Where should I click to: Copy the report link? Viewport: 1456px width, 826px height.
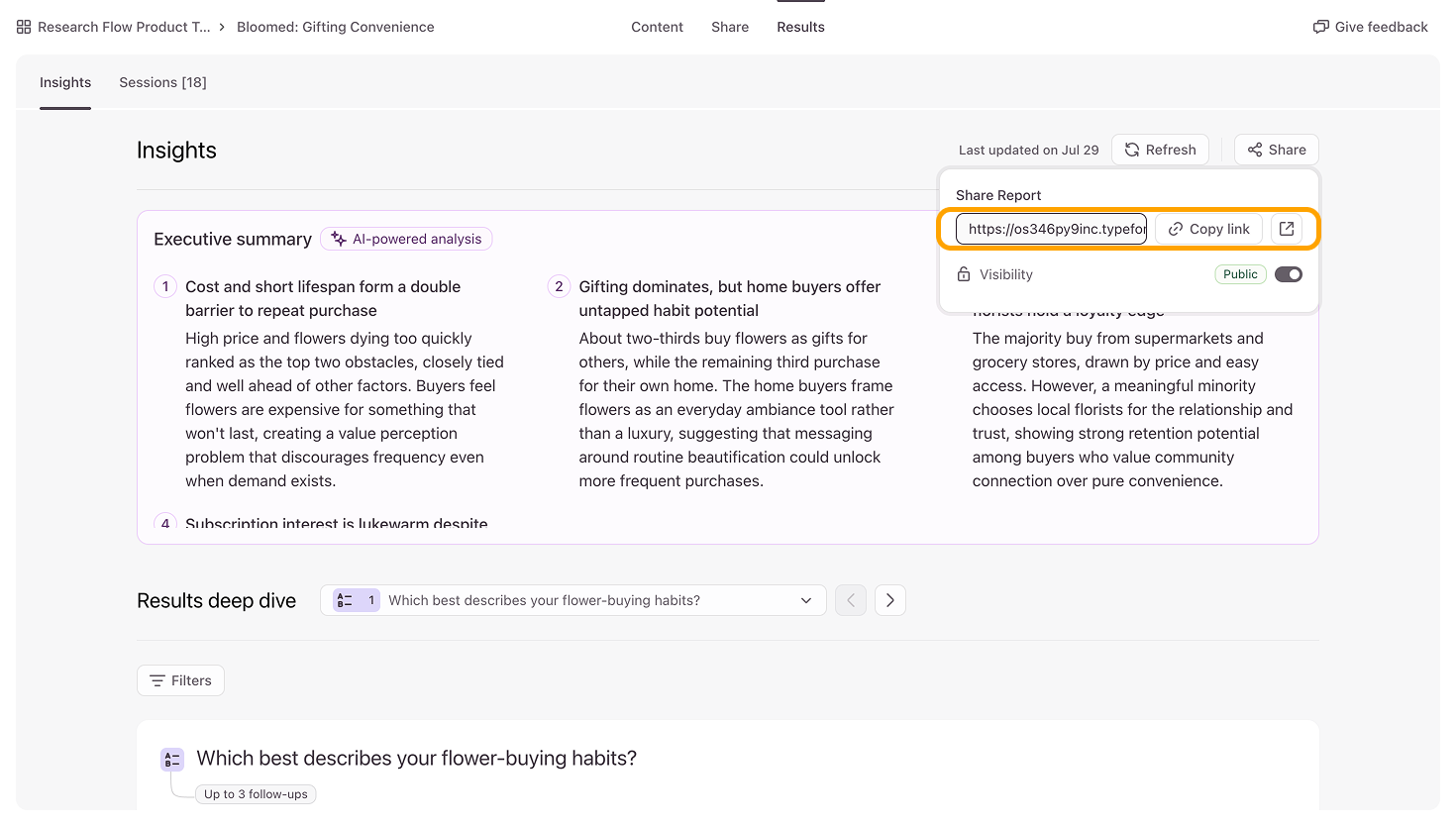pyautogui.click(x=1208, y=229)
